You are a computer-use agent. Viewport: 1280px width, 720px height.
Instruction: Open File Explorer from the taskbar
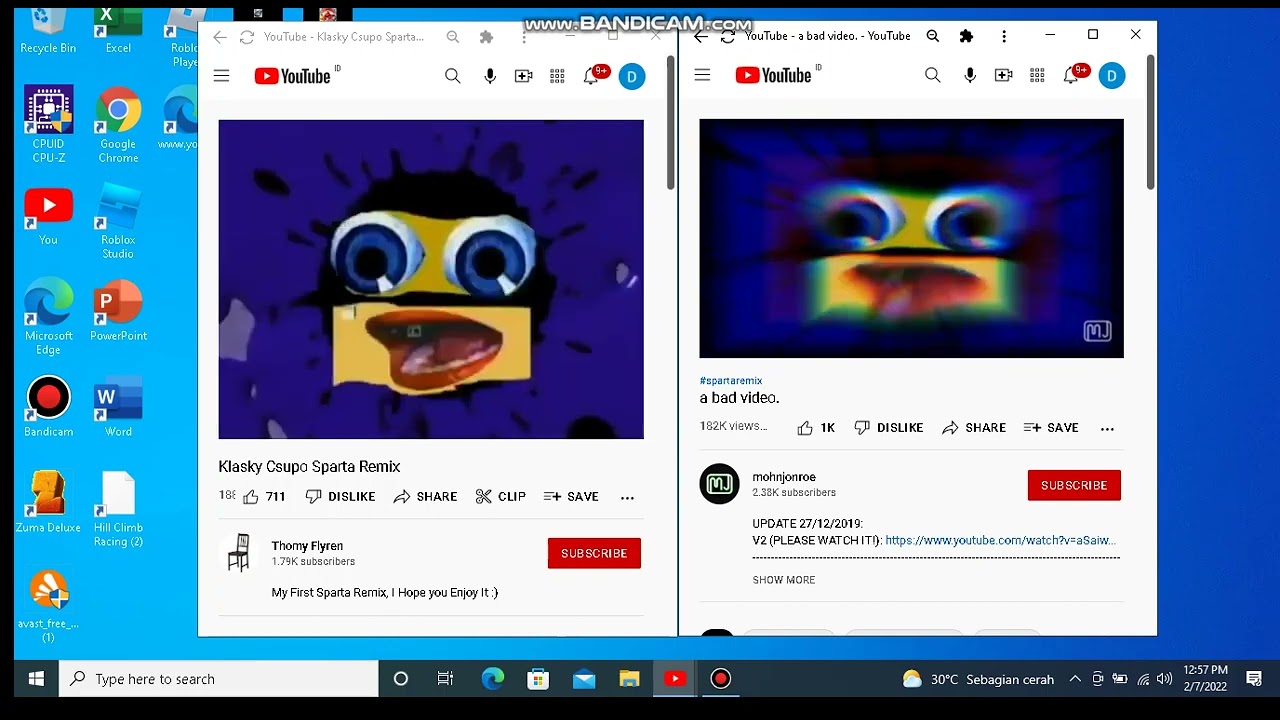tap(629, 679)
